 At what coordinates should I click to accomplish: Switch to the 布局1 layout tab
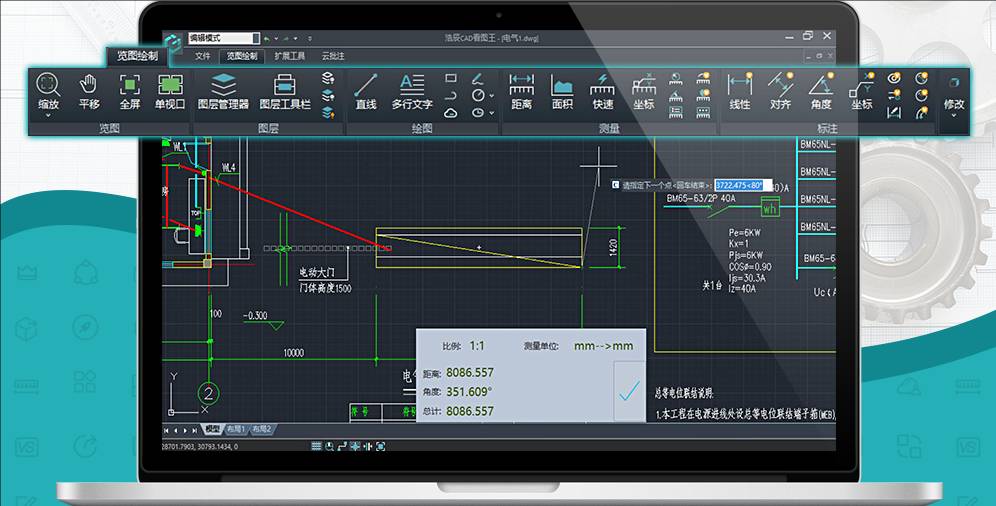237,429
